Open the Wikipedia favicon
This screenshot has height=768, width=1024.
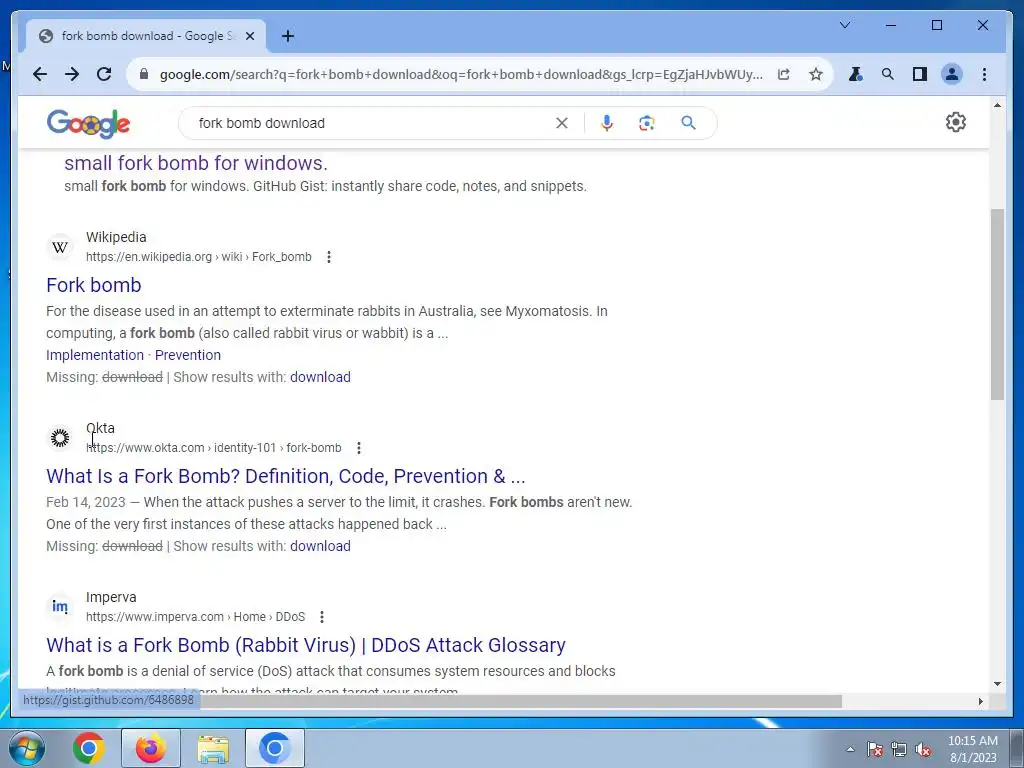[x=59, y=247]
